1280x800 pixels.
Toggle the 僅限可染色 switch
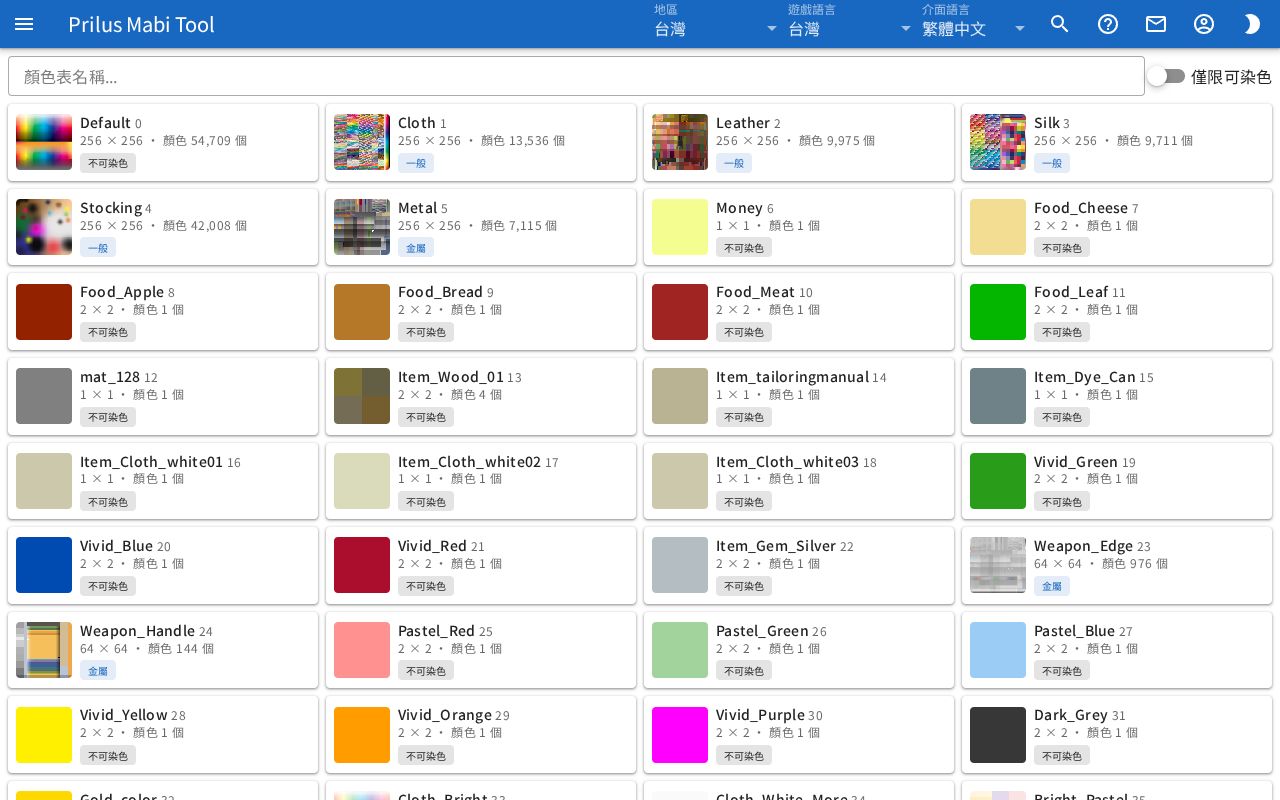coord(1166,76)
